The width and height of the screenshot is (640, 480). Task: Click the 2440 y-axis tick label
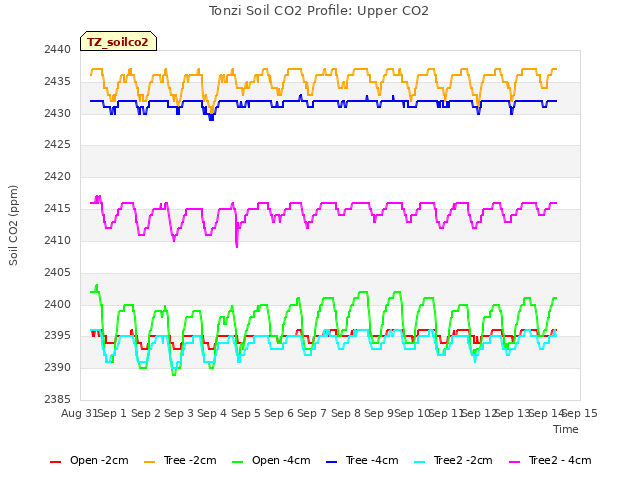pyautogui.click(x=58, y=49)
